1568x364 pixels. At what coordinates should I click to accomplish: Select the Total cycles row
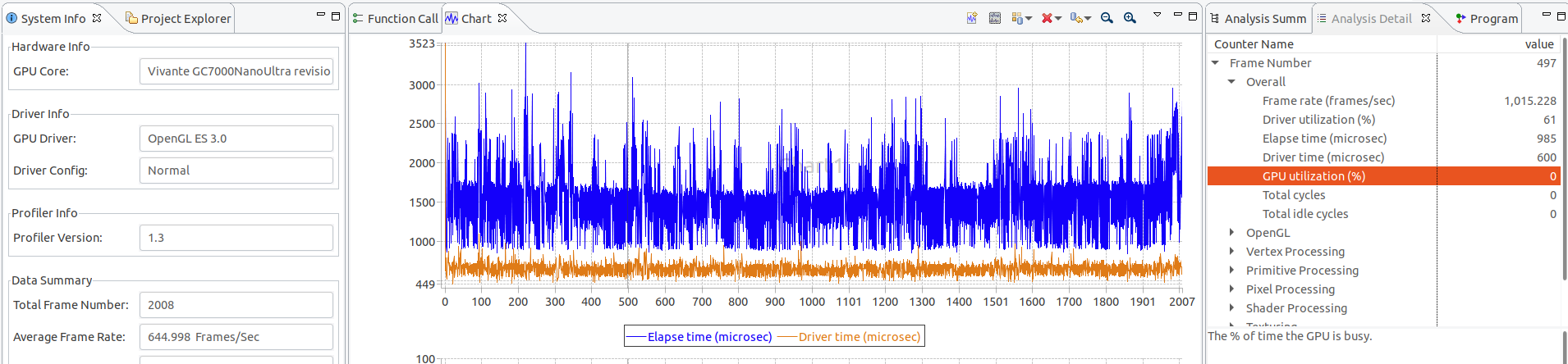(x=1383, y=195)
